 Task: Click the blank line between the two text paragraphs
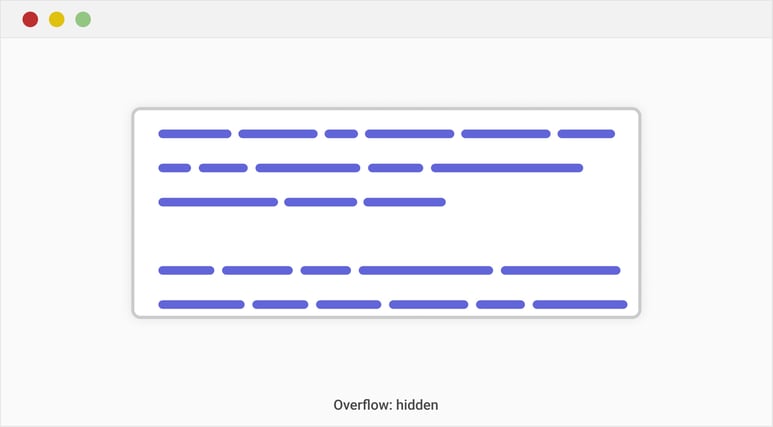coord(386,236)
